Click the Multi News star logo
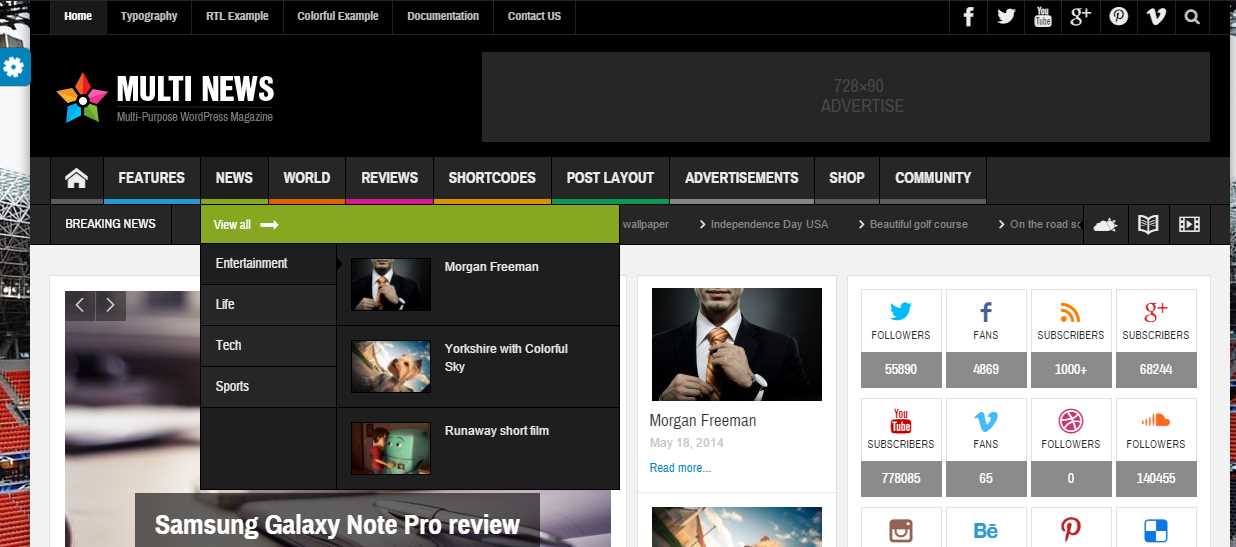 [x=82, y=97]
